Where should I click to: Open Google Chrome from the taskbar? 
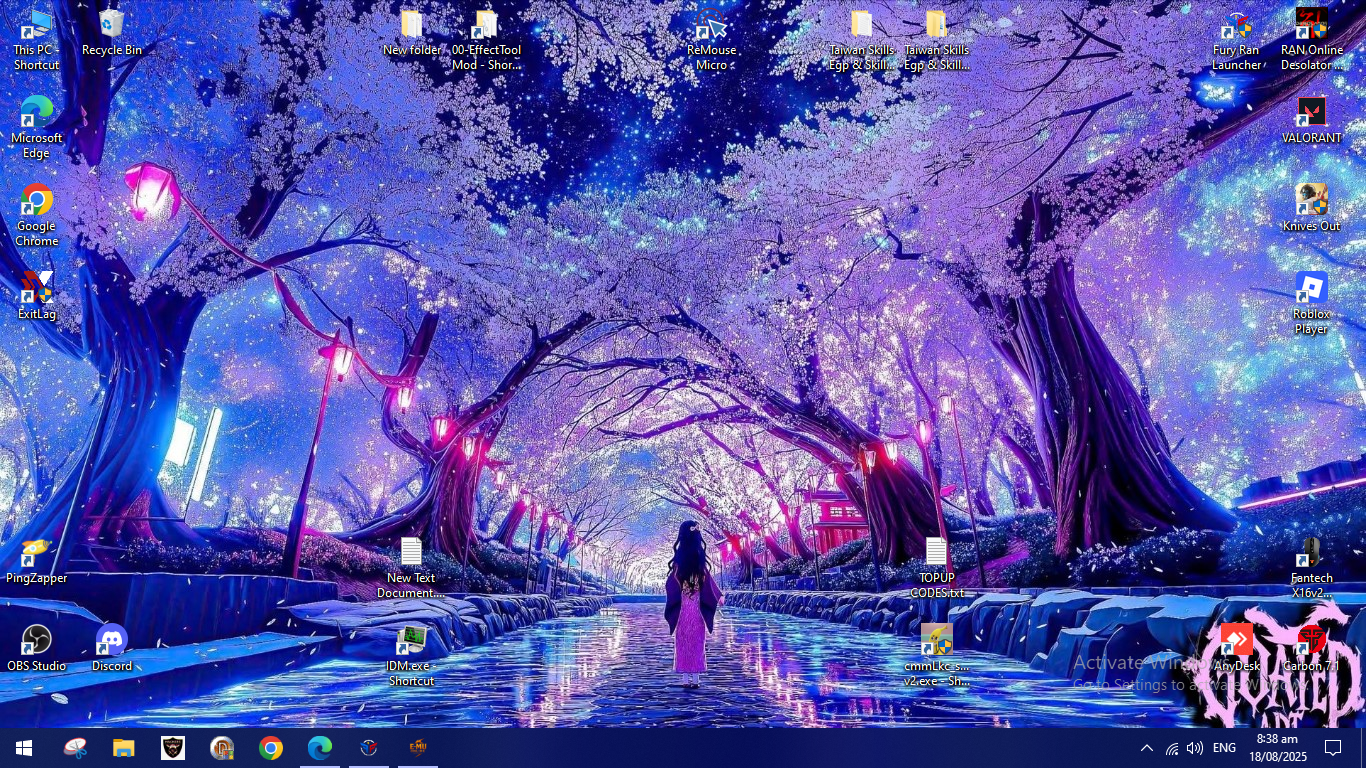coord(271,748)
